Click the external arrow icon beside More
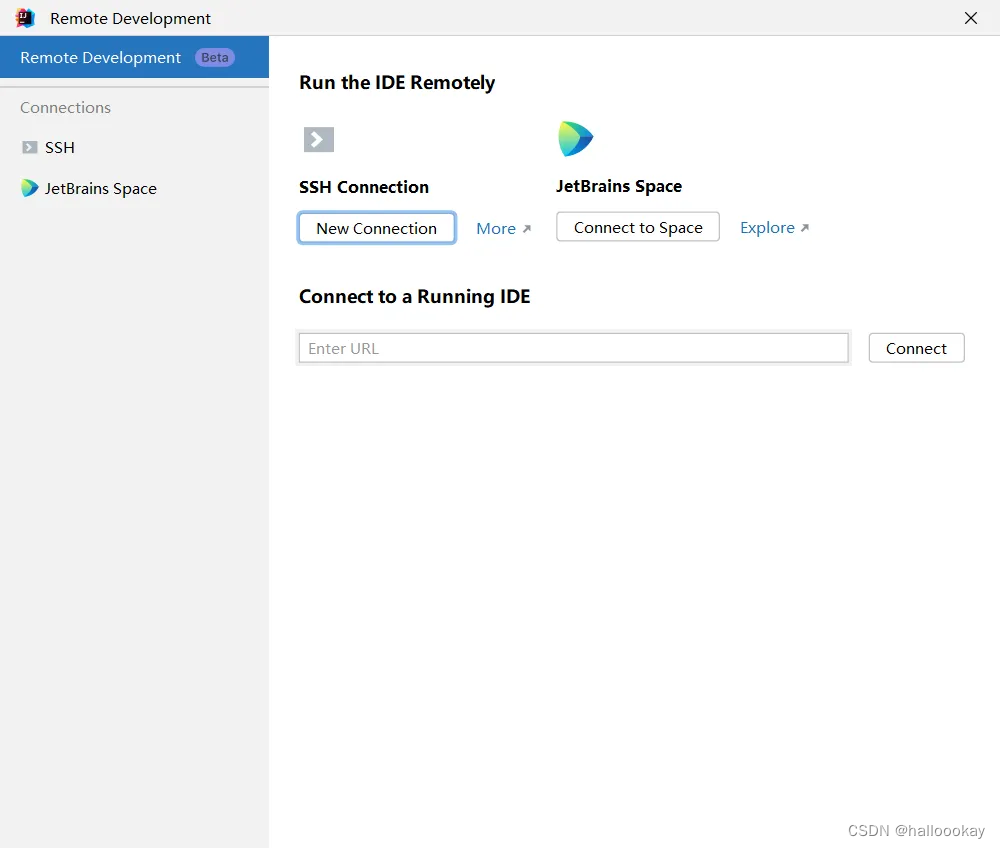 tap(527, 228)
